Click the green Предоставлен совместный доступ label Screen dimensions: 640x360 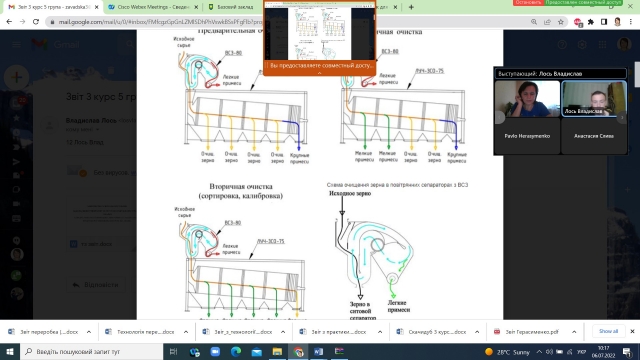point(584,2)
